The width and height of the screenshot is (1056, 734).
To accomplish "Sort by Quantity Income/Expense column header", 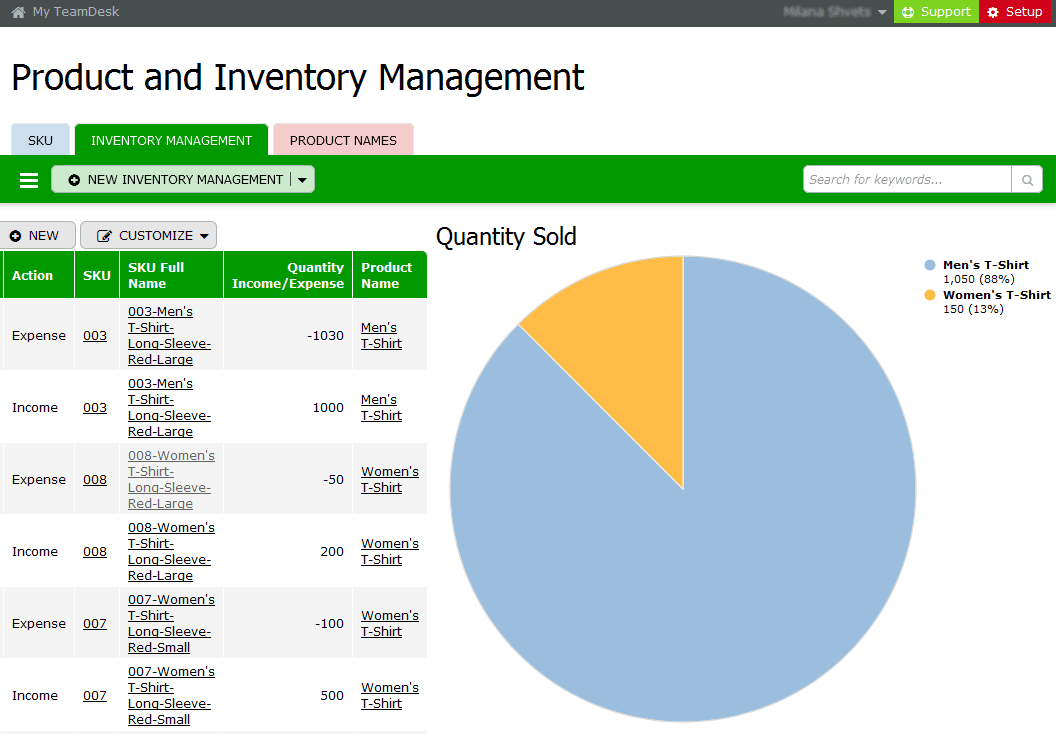I will [x=288, y=275].
